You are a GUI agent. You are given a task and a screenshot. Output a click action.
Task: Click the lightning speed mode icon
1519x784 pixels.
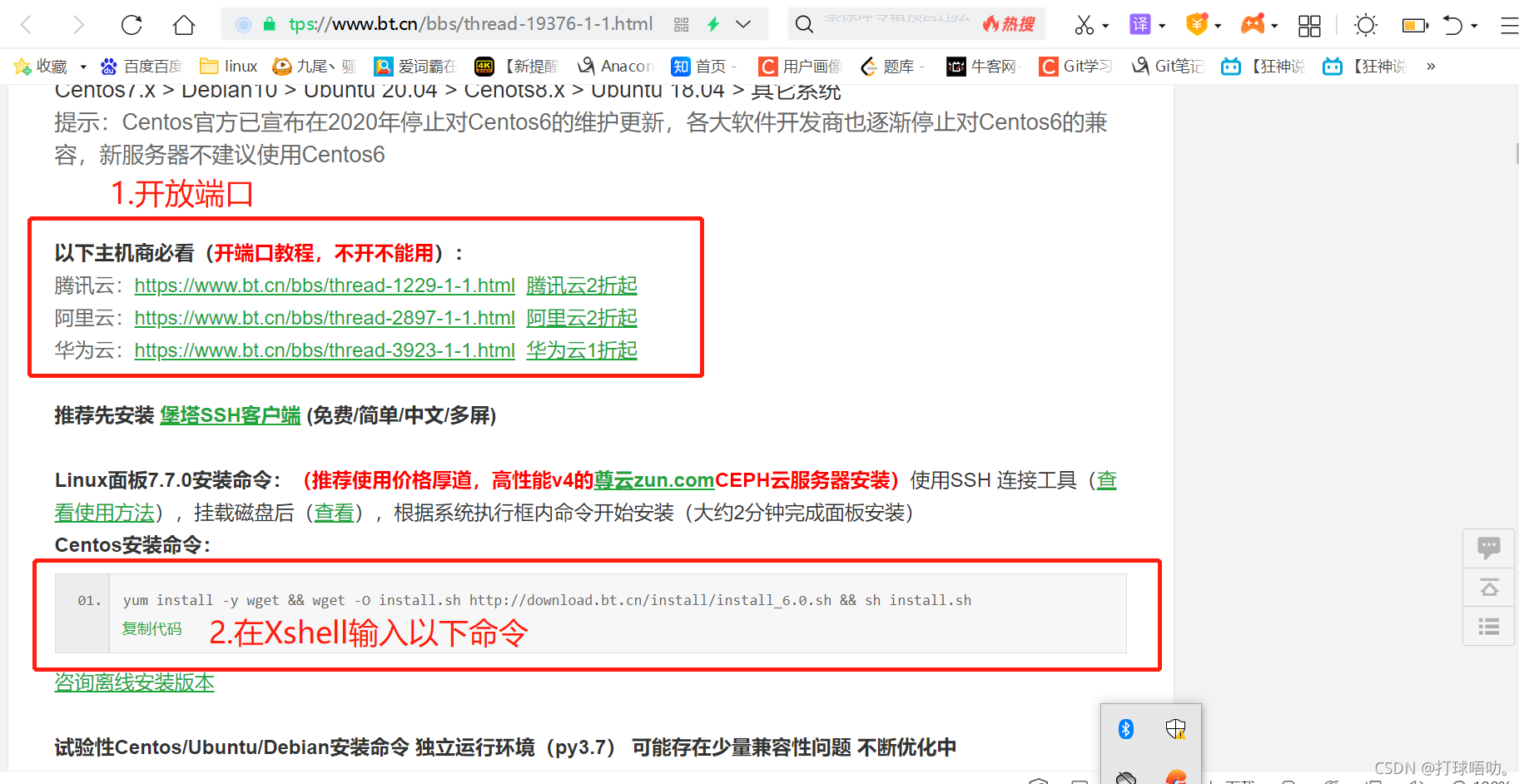point(713,25)
